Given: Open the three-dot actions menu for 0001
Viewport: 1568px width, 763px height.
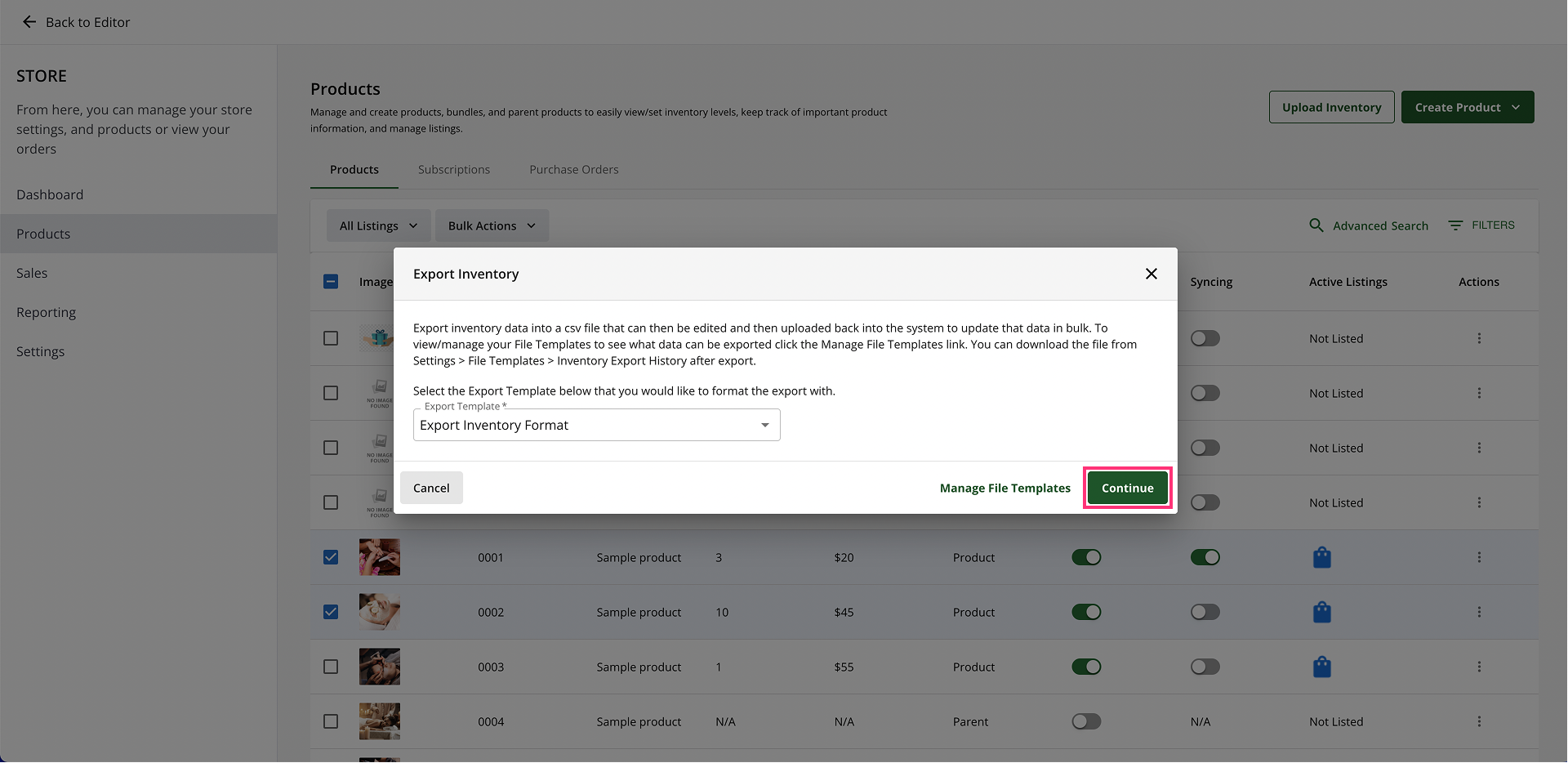Looking at the screenshot, I should 1479,557.
